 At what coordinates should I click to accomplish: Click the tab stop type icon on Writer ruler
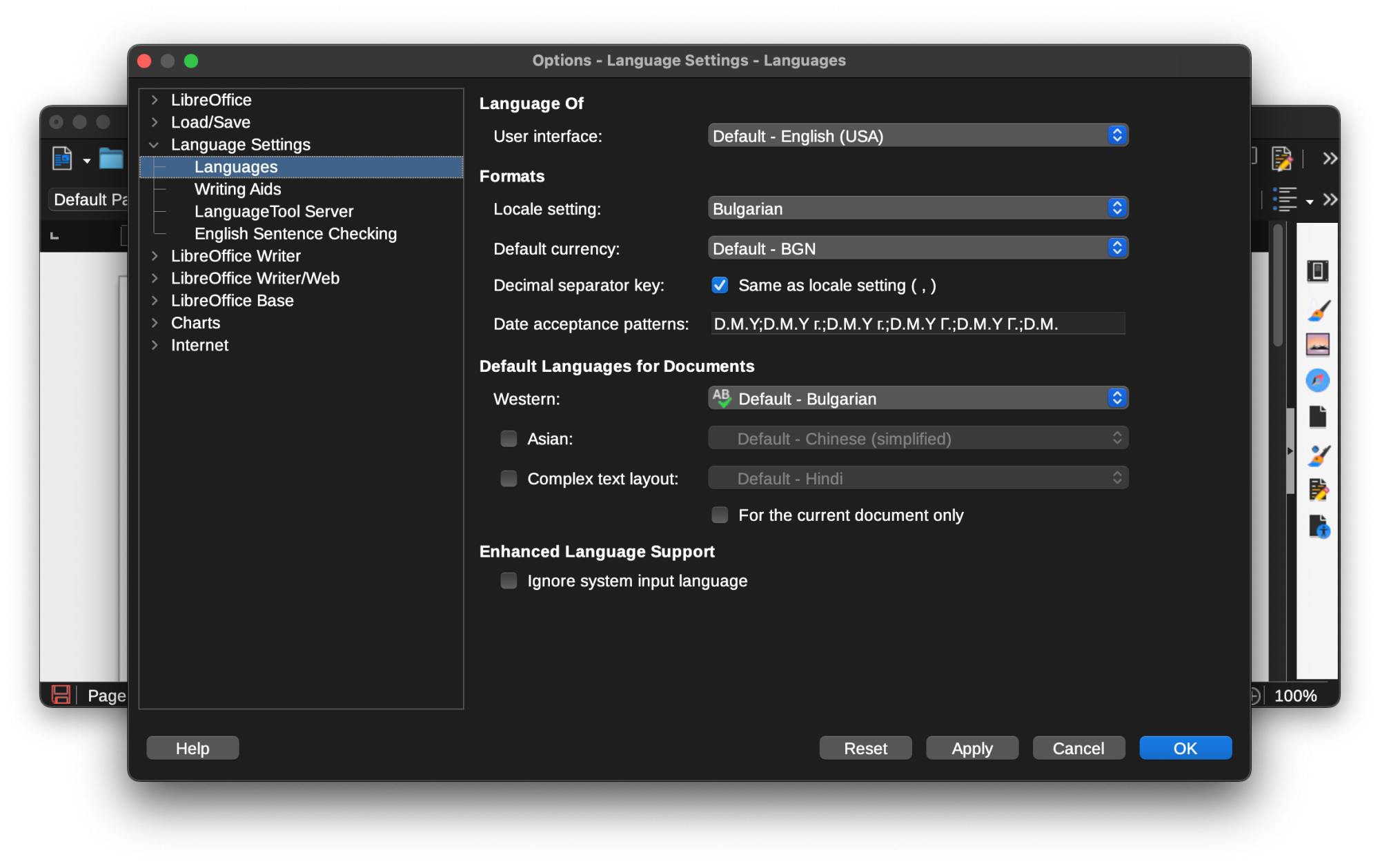click(55, 236)
